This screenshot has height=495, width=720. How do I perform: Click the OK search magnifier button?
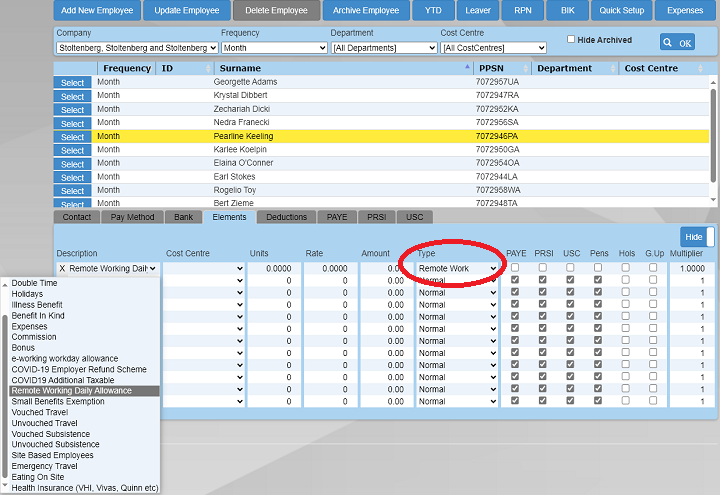677,42
